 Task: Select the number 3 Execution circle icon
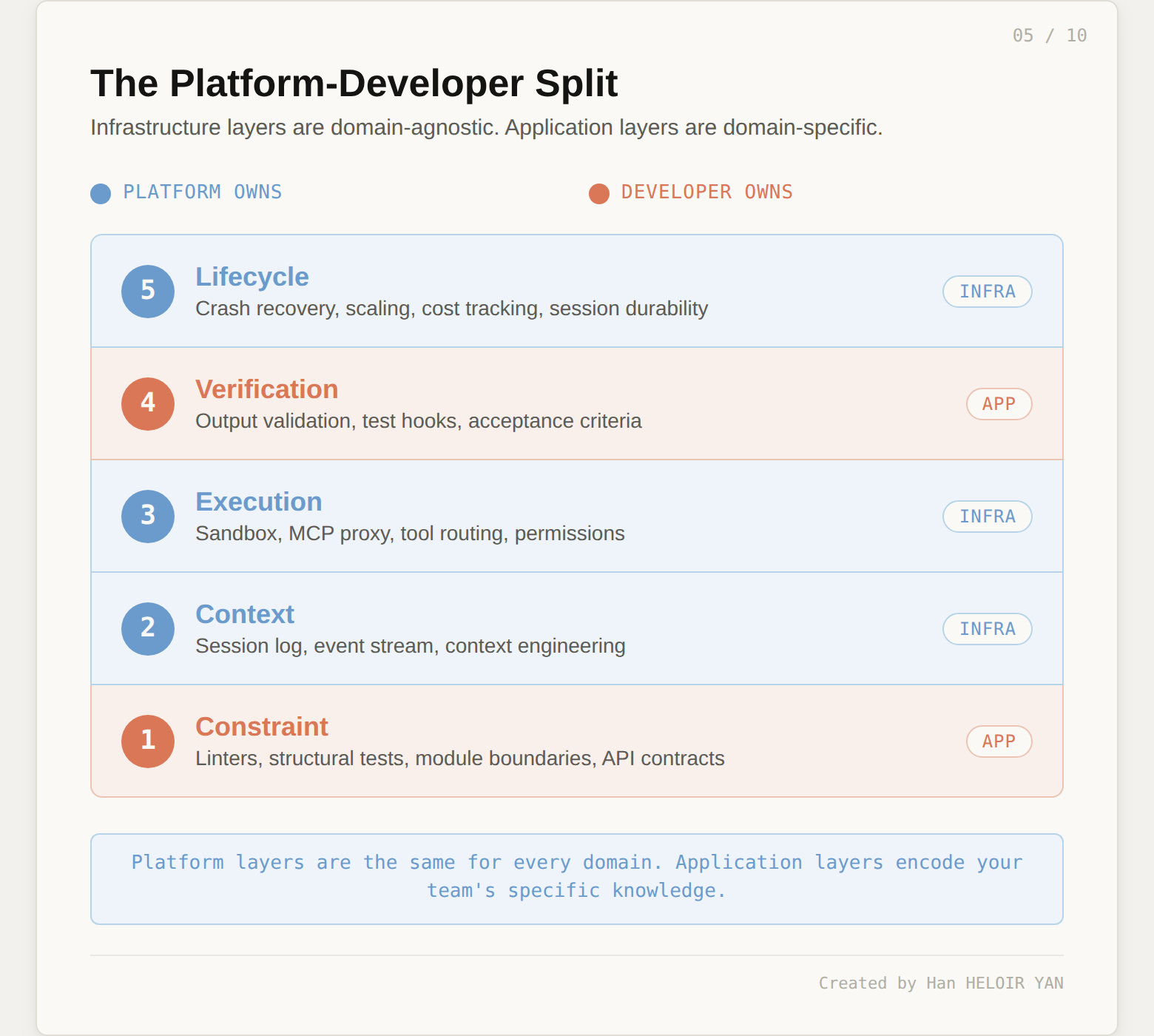click(147, 517)
